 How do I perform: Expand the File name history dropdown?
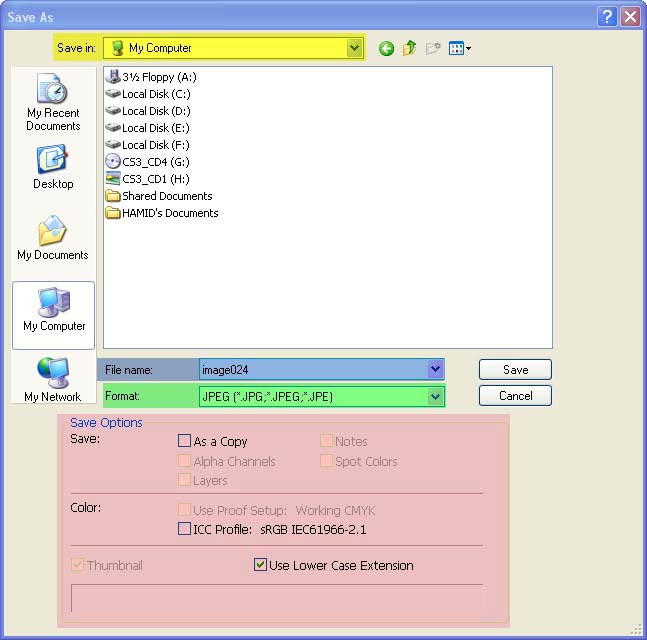[435, 369]
